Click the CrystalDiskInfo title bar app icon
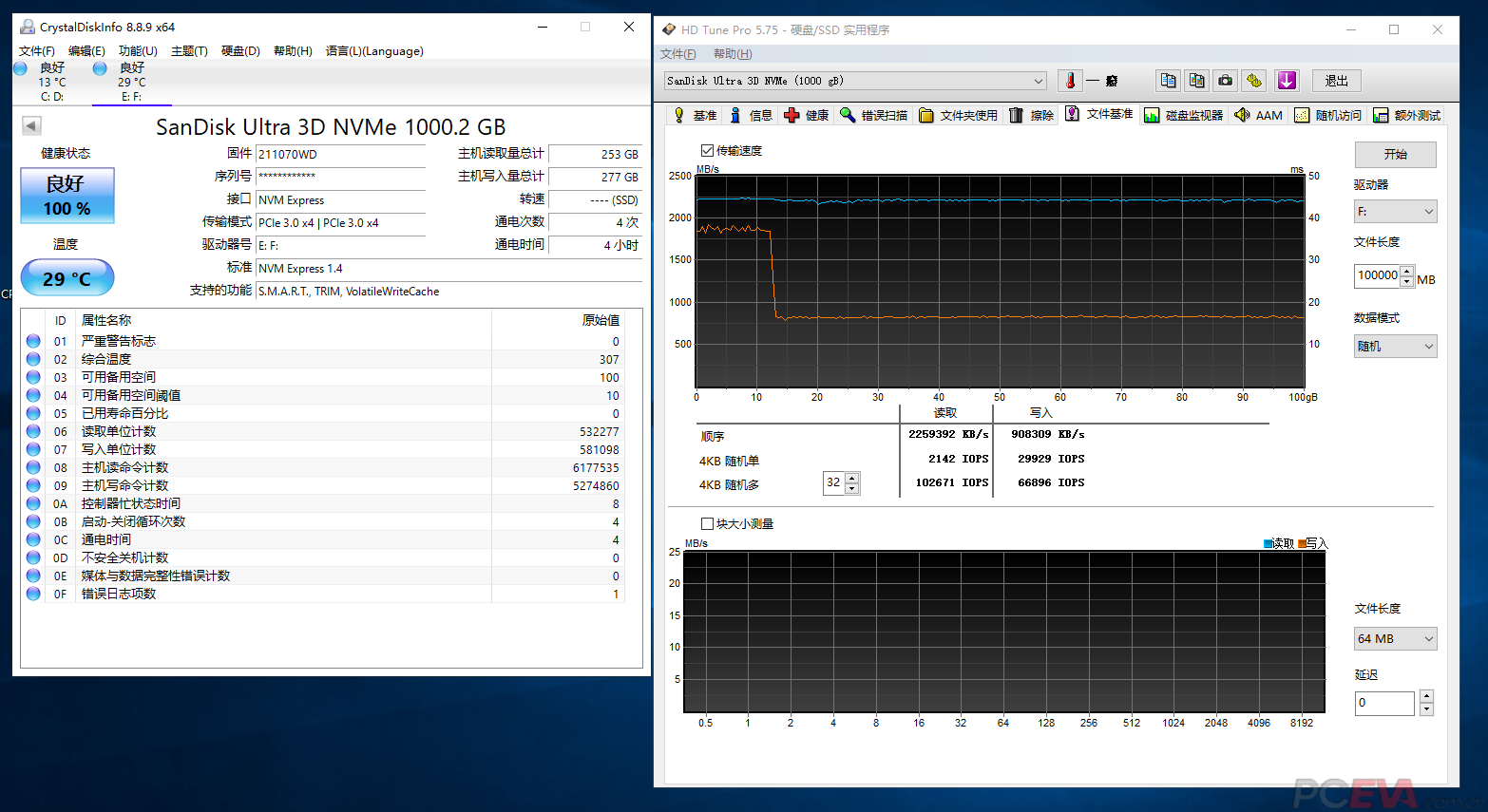 [28, 27]
